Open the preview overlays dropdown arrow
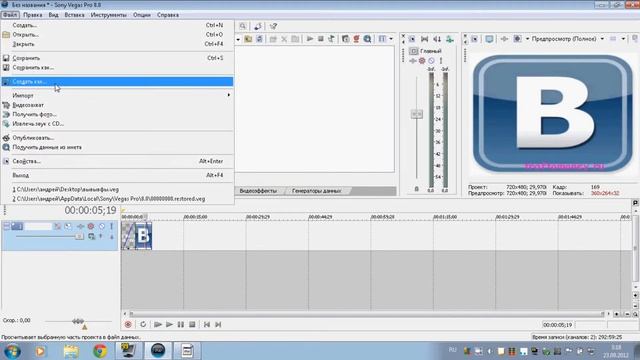 click(623, 39)
